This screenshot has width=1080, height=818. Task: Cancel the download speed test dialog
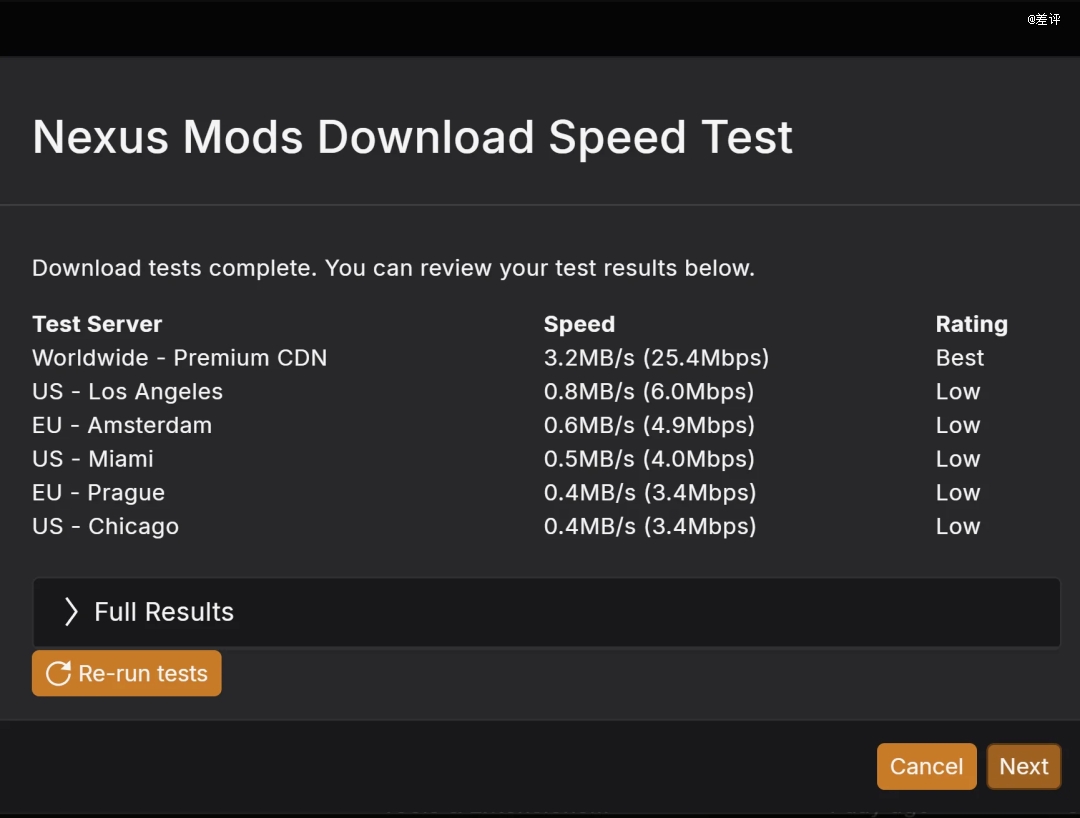926,766
